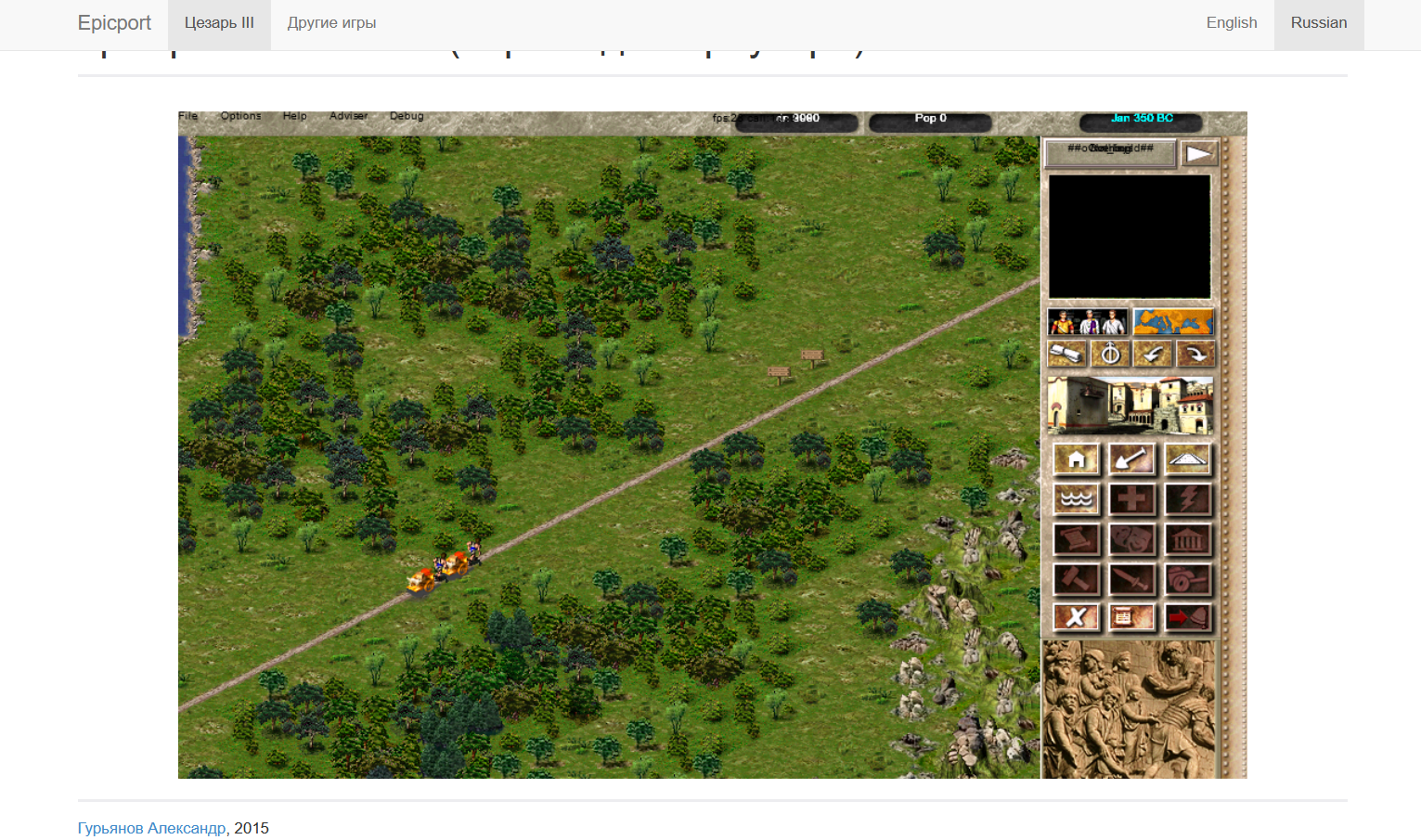Click the mission briefing scroll icon
The width and height of the screenshot is (1421, 840).
click(1067, 355)
